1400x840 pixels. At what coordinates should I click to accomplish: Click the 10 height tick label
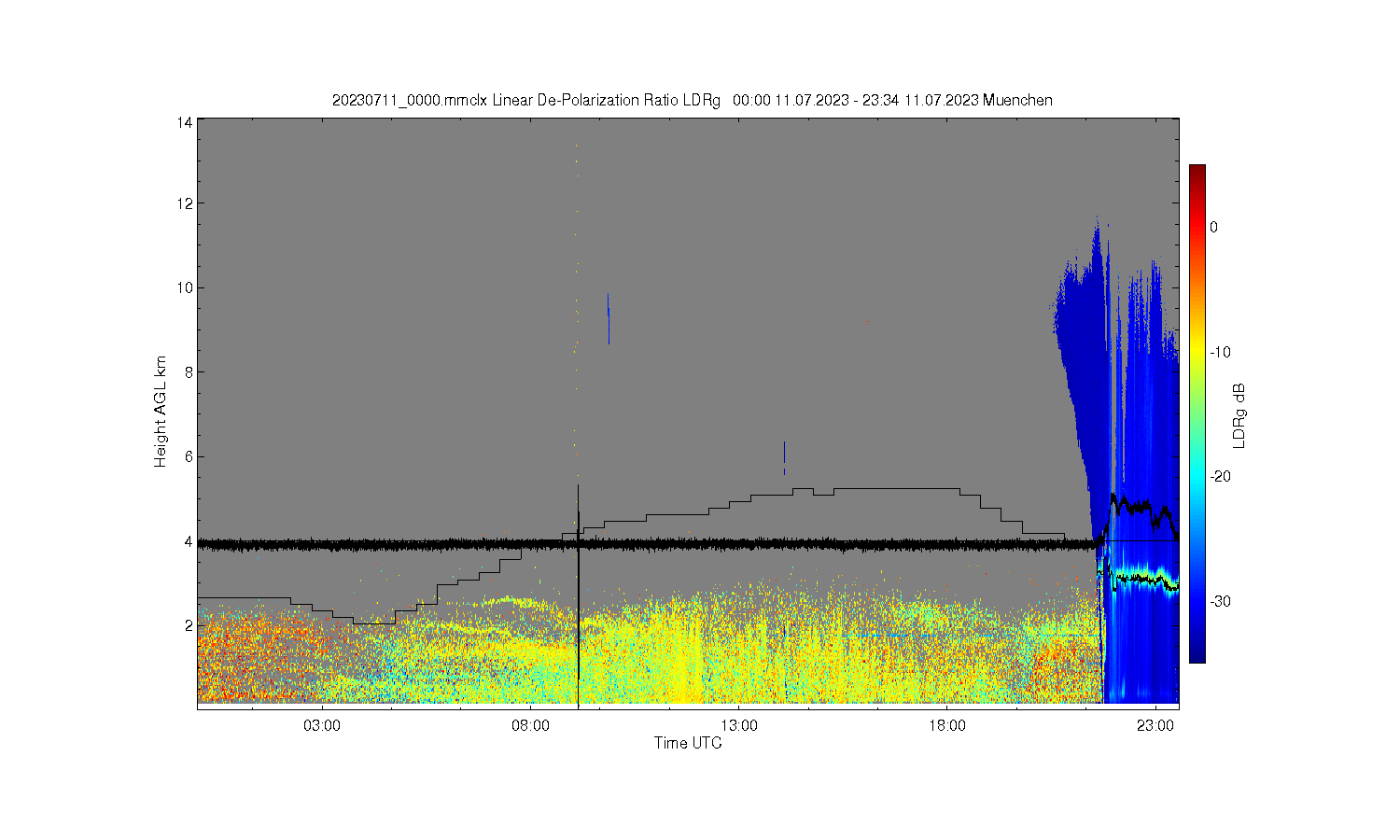click(184, 287)
